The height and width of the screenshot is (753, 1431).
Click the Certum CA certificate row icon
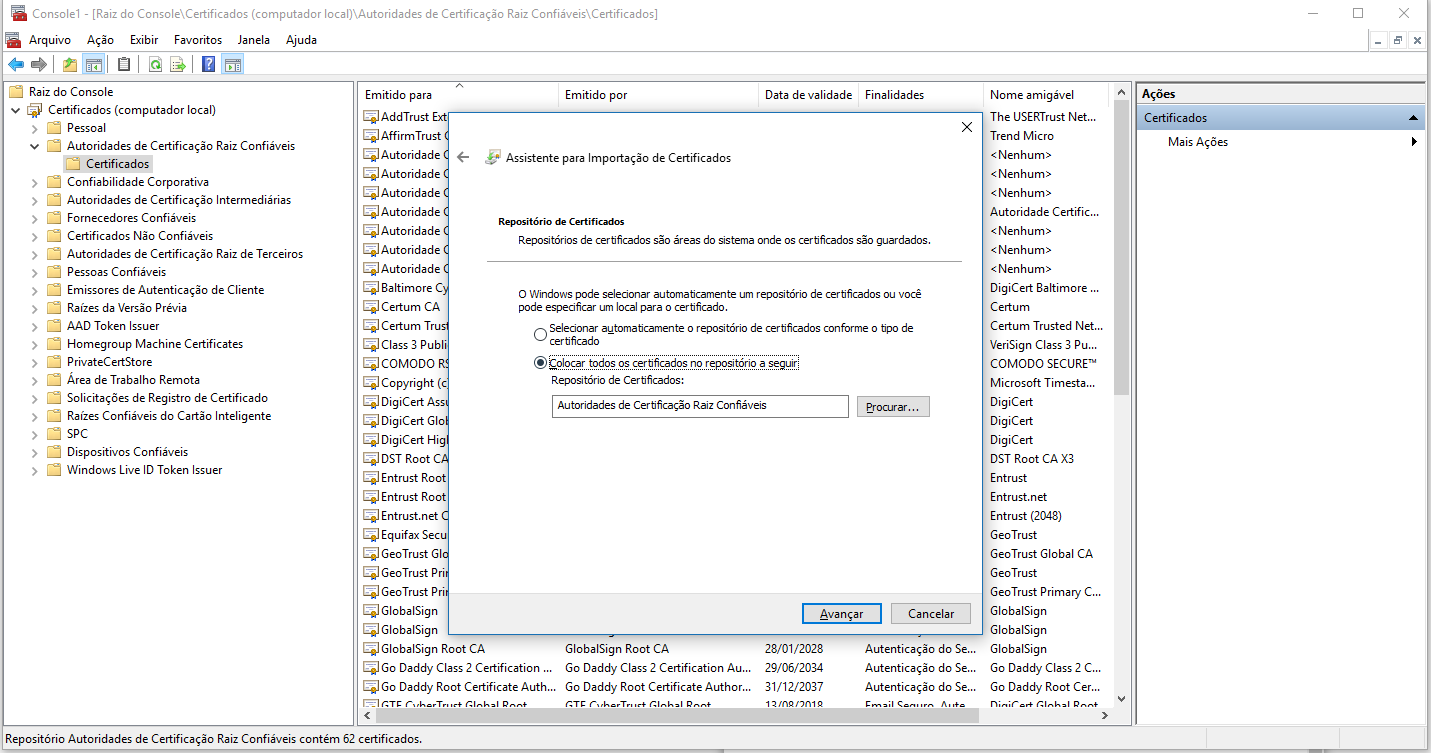(371, 307)
